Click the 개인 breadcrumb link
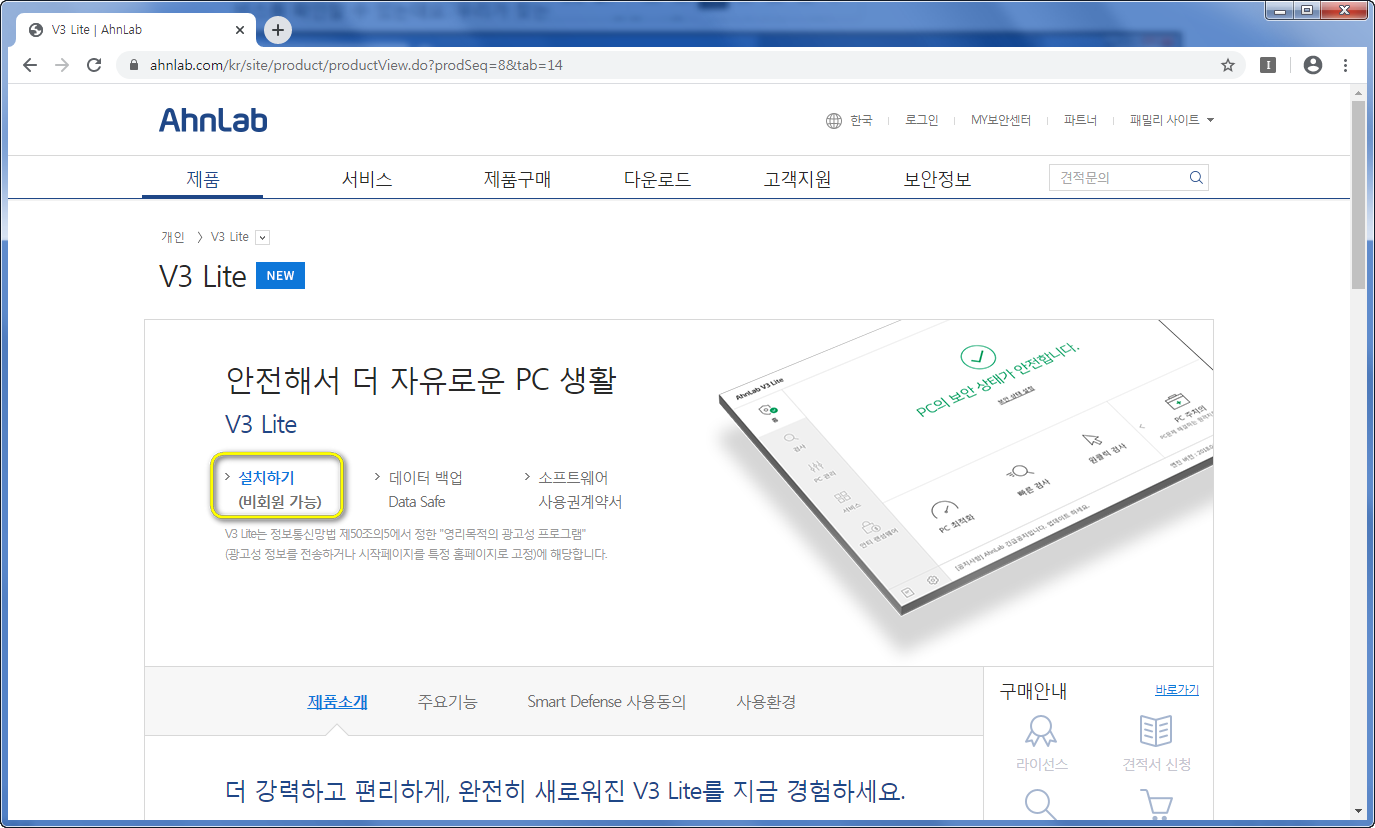The image size is (1375, 828). coord(173,237)
